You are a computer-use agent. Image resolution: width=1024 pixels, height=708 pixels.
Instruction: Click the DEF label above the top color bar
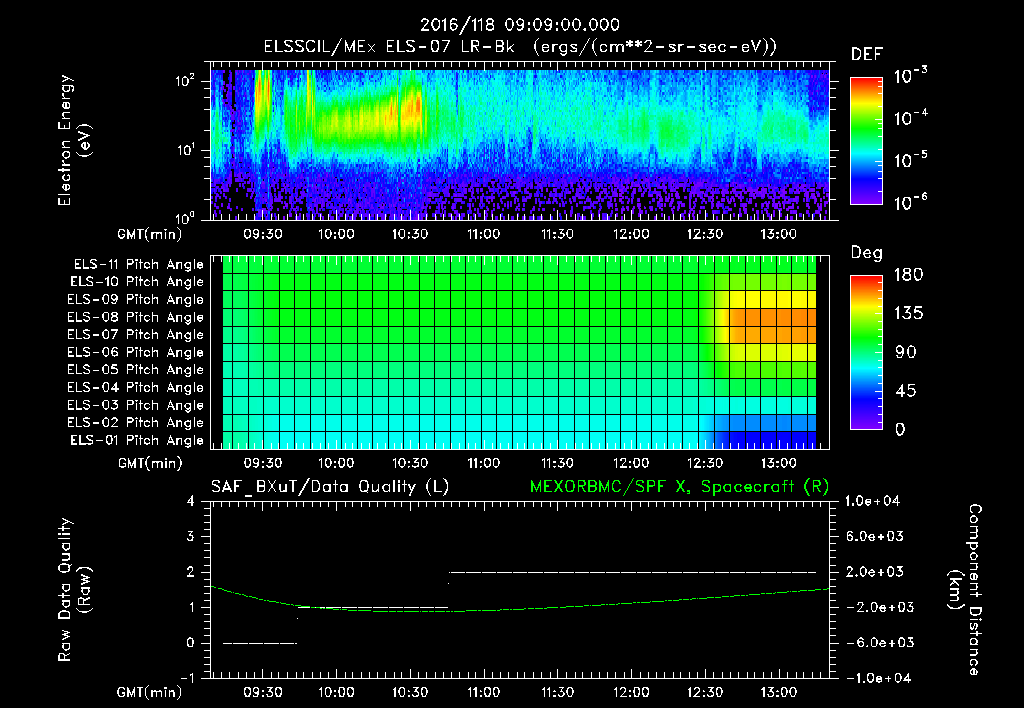click(x=867, y=55)
